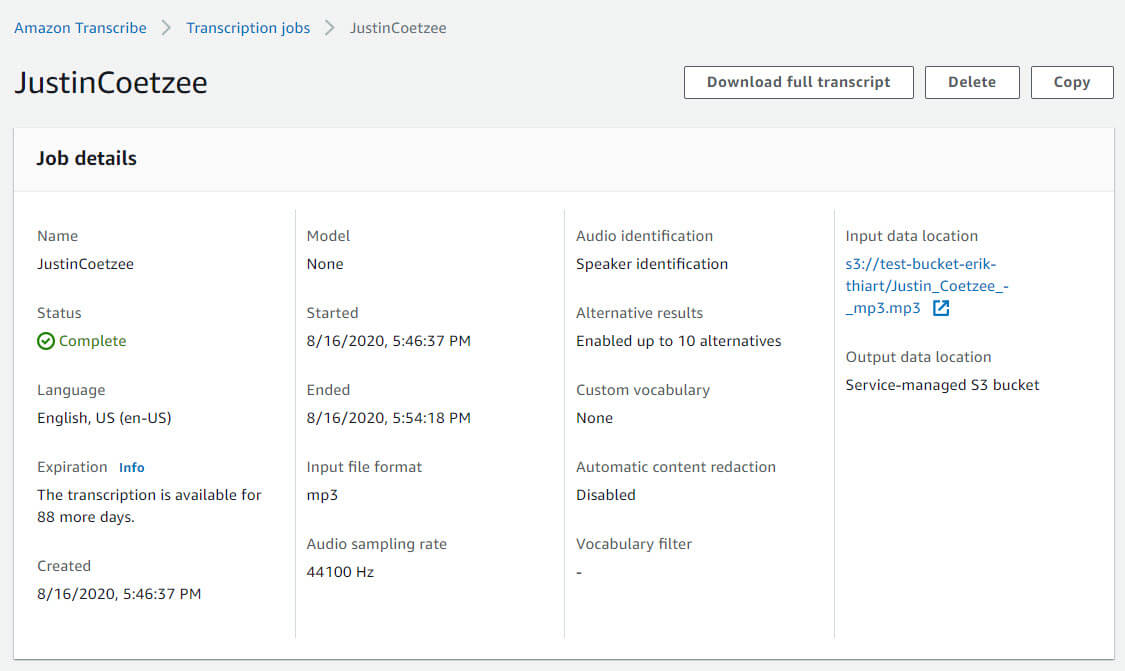This screenshot has height=671, width=1125.
Task: Click the 44100 Hz audio sampling rate value
Action: (x=340, y=572)
